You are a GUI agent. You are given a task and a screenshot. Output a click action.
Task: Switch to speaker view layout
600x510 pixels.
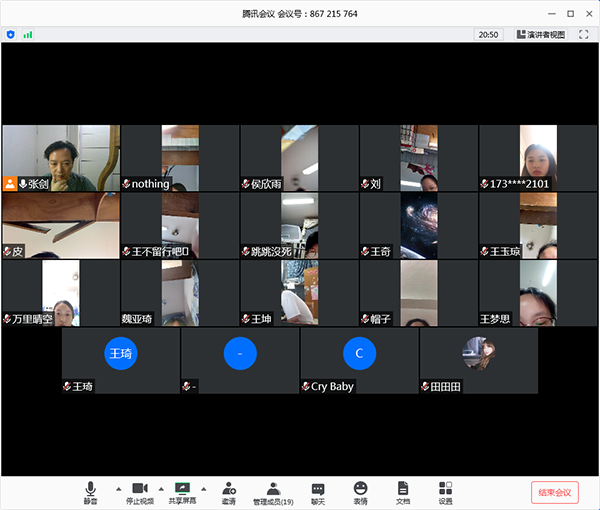[x=541, y=34]
